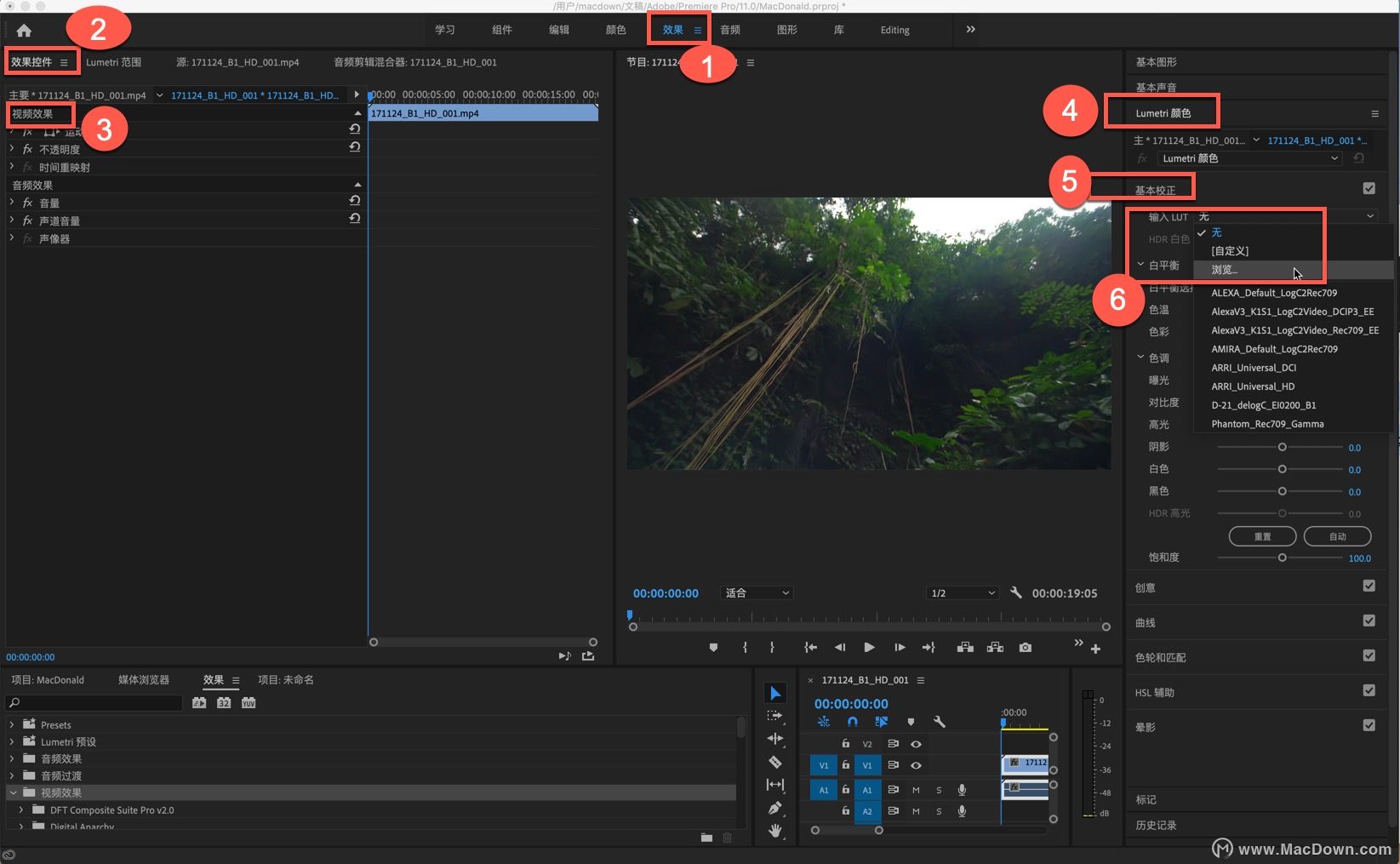Go to the Home screen icon
1400x864 pixels.
[24, 31]
